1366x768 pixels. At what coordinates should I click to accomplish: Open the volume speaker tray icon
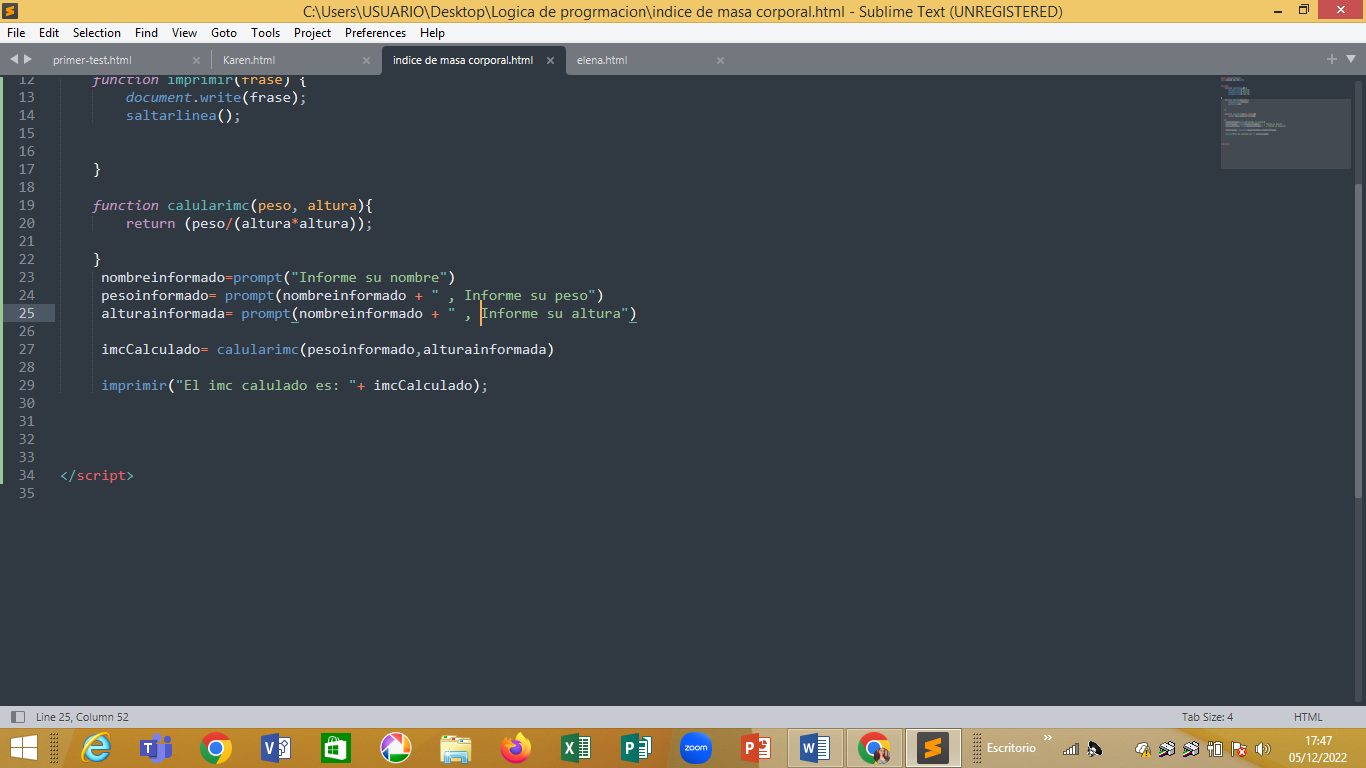(1263, 749)
